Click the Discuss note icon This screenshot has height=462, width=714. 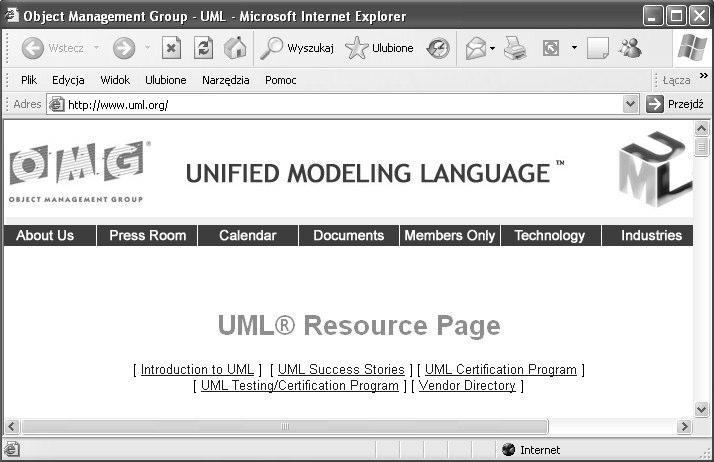point(598,48)
